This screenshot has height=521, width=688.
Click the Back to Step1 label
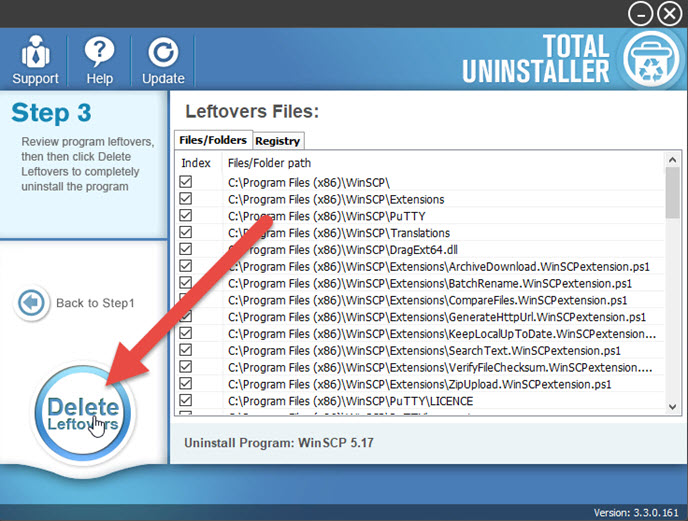[95, 303]
